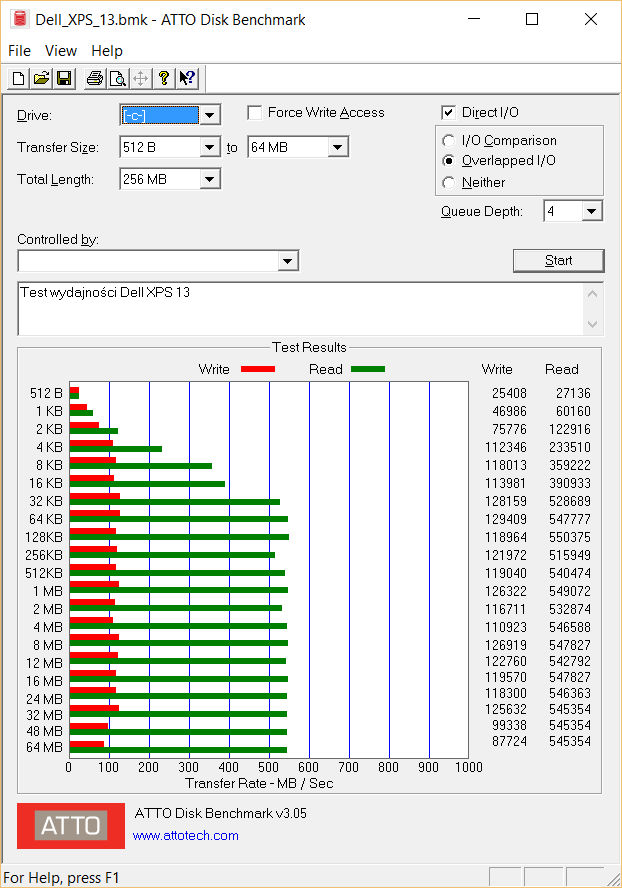
Task: Close the ATTO Disk Benchmark window
Action: click(x=591, y=19)
